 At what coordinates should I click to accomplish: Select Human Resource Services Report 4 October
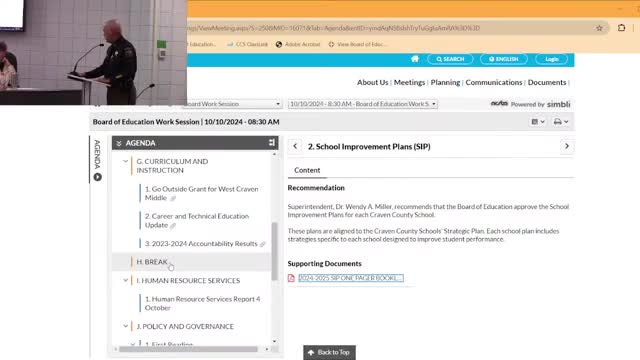coord(202,303)
